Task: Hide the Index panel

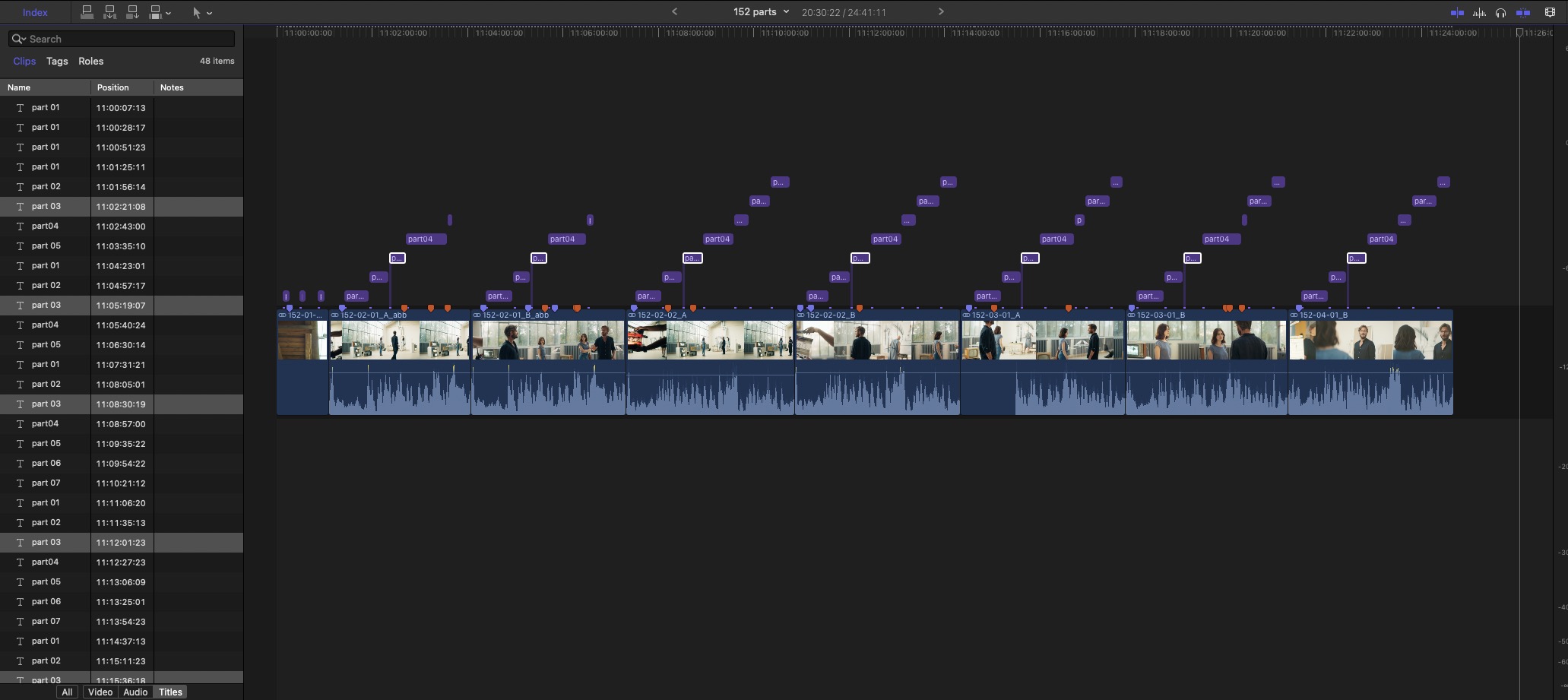Action: [x=35, y=12]
